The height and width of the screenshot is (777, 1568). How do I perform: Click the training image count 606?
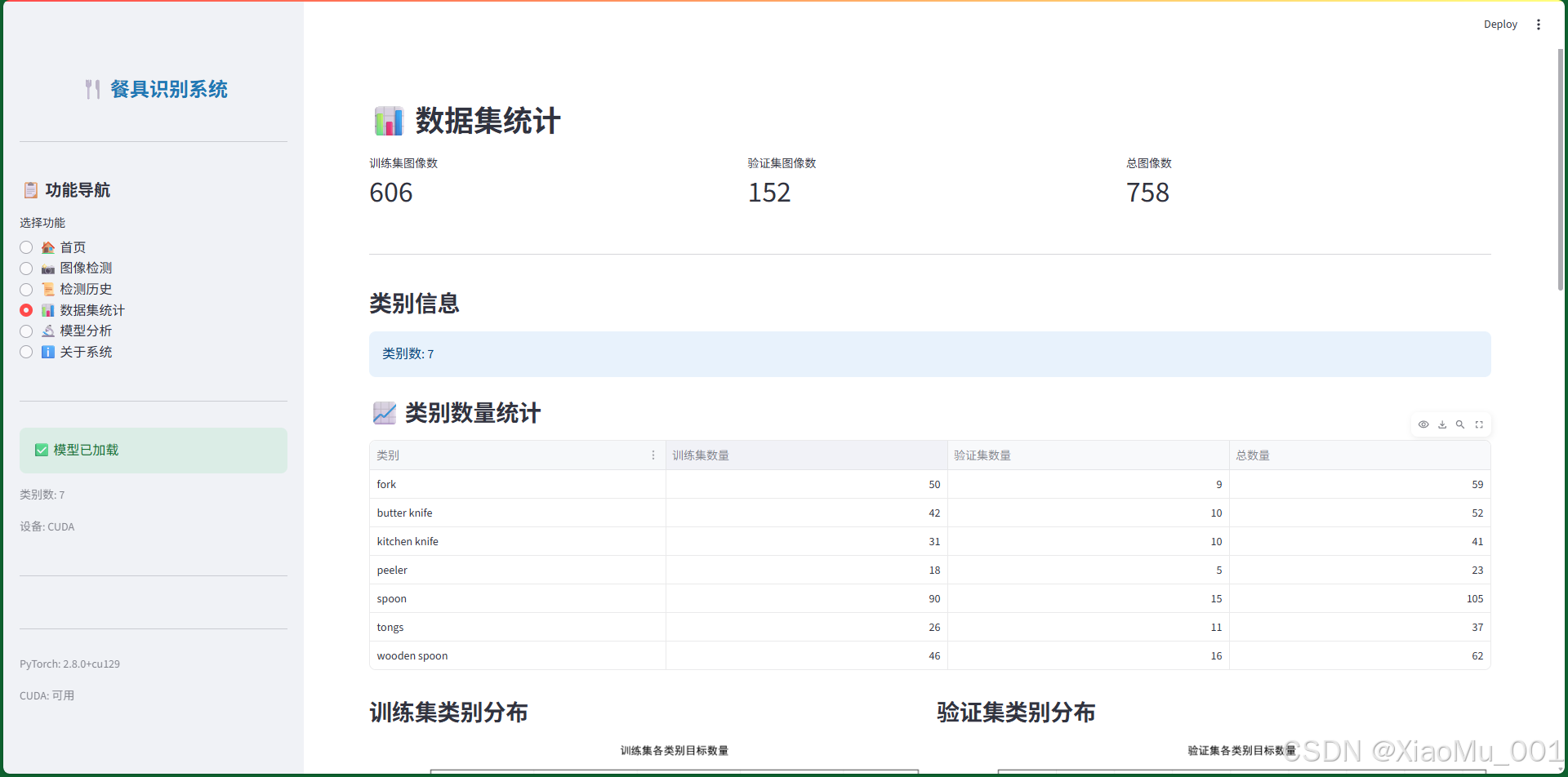click(391, 193)
